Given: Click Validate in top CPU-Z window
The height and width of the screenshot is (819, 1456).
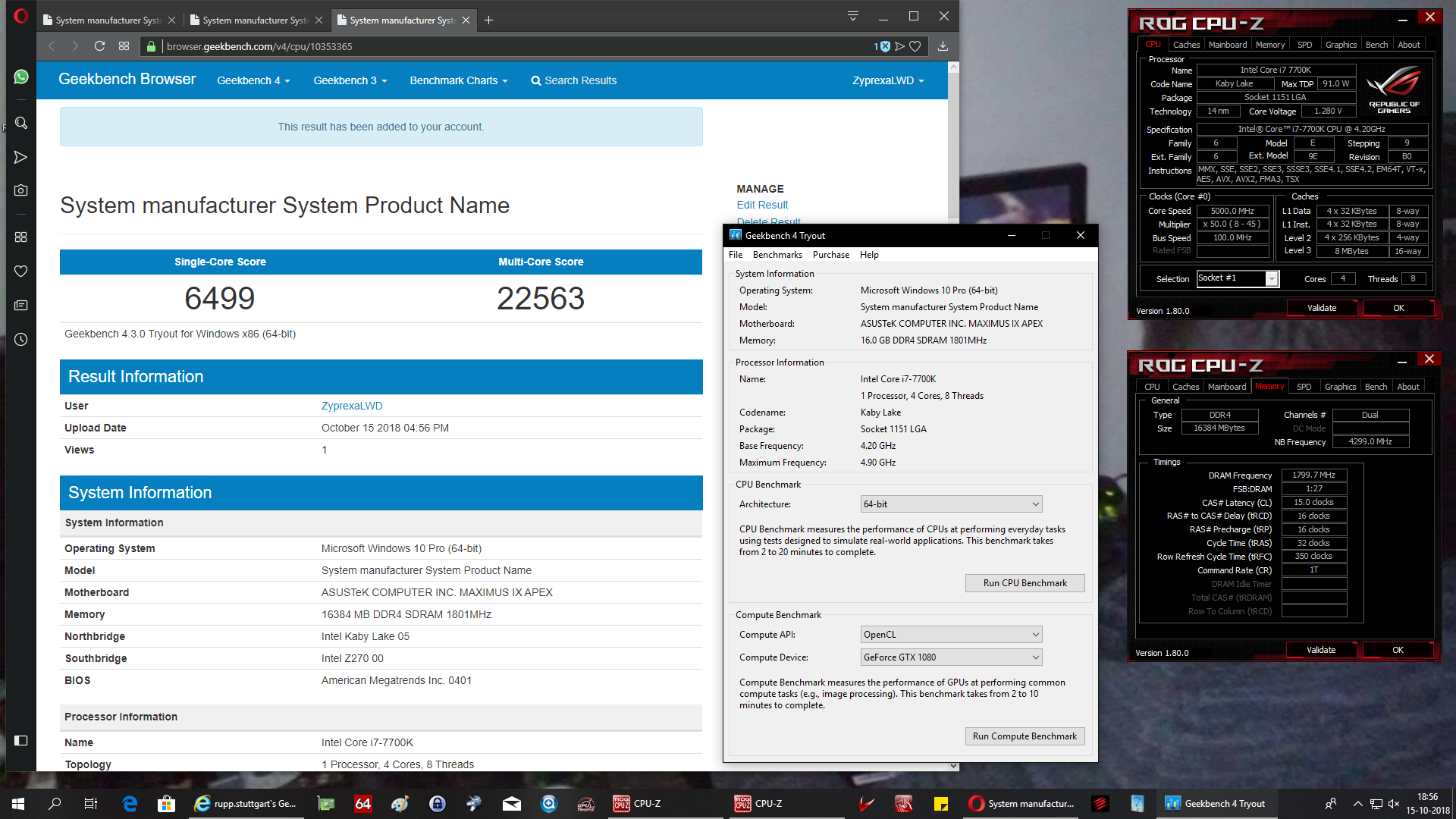Looking at the screenshot, I should [1322, 308].
